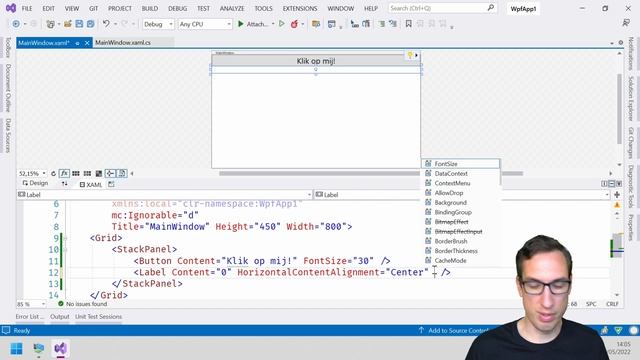Switch to XAML pane tab
Viewport: 640px width, 360px height.
[x=91, y=184]
